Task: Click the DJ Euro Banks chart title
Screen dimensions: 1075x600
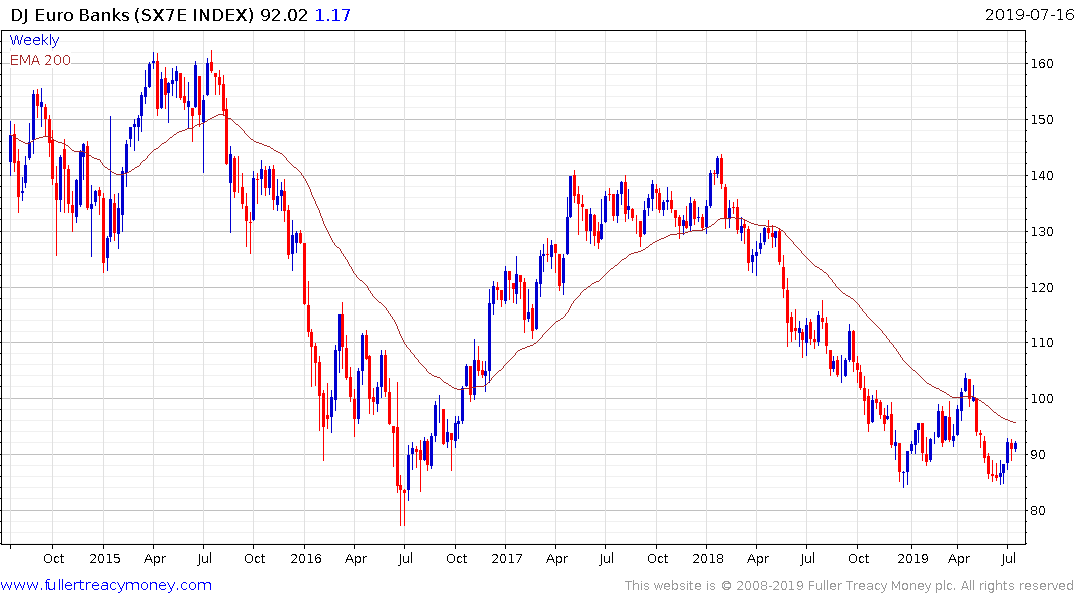Action: [x=132, y=14]
